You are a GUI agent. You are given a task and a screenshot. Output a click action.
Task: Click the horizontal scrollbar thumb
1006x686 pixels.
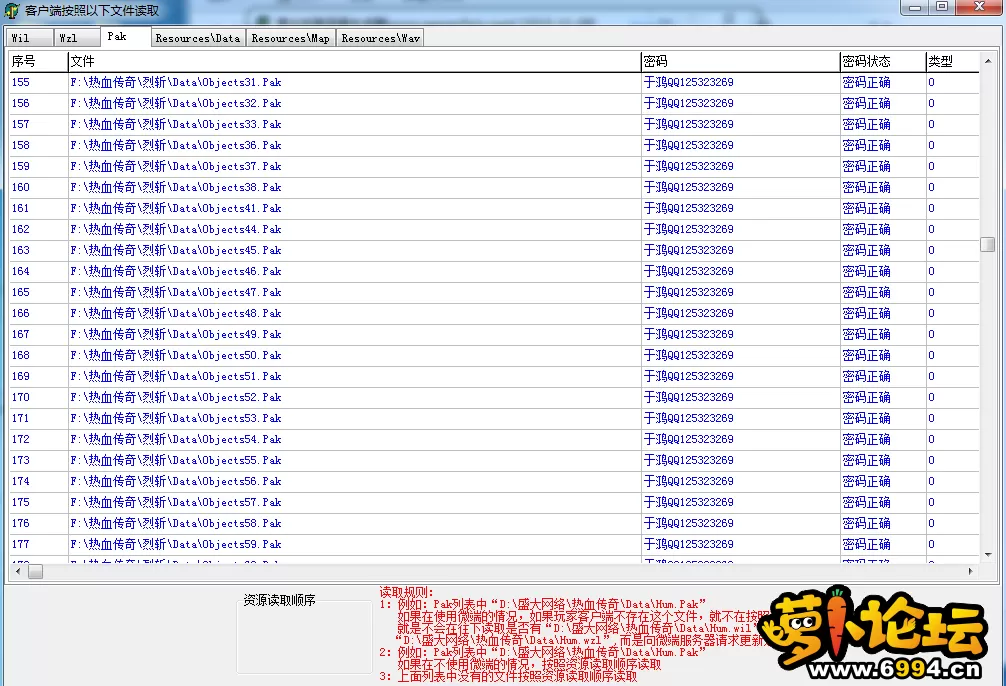[36, 571]
